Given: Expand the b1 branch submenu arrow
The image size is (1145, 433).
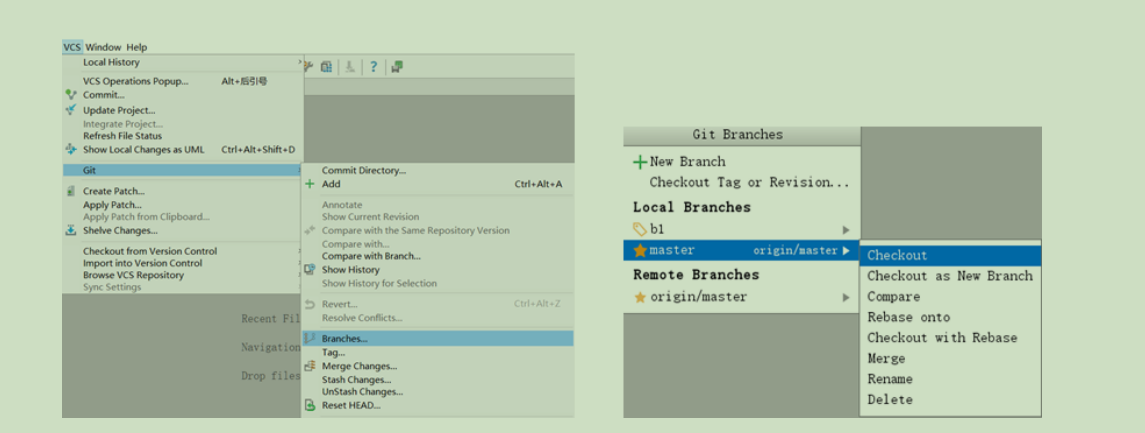Looking at the screenshot, I should [x=846, y=230].
